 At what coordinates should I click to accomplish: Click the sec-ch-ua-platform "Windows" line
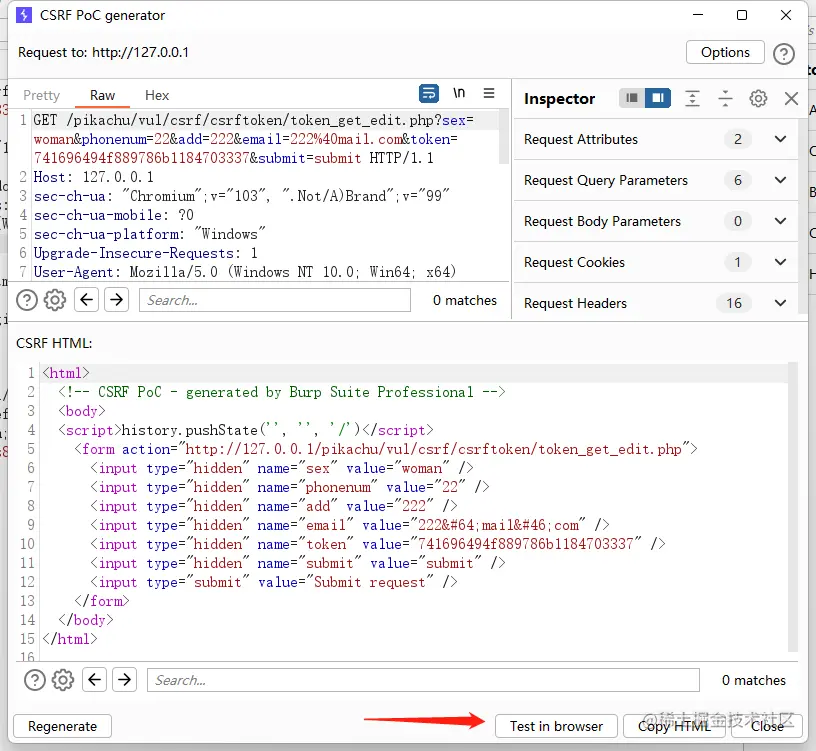click(149, 234)
